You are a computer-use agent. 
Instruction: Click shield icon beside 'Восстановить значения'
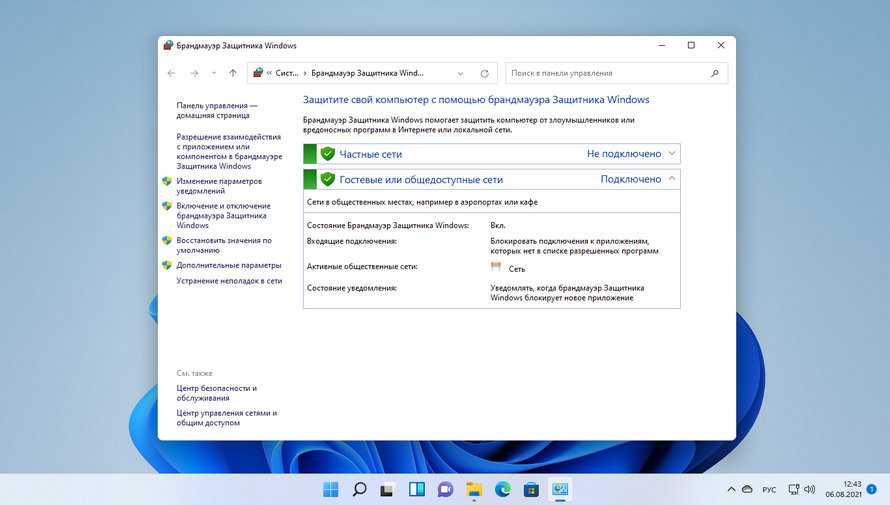pyautogui.click(x=167, y=240)
